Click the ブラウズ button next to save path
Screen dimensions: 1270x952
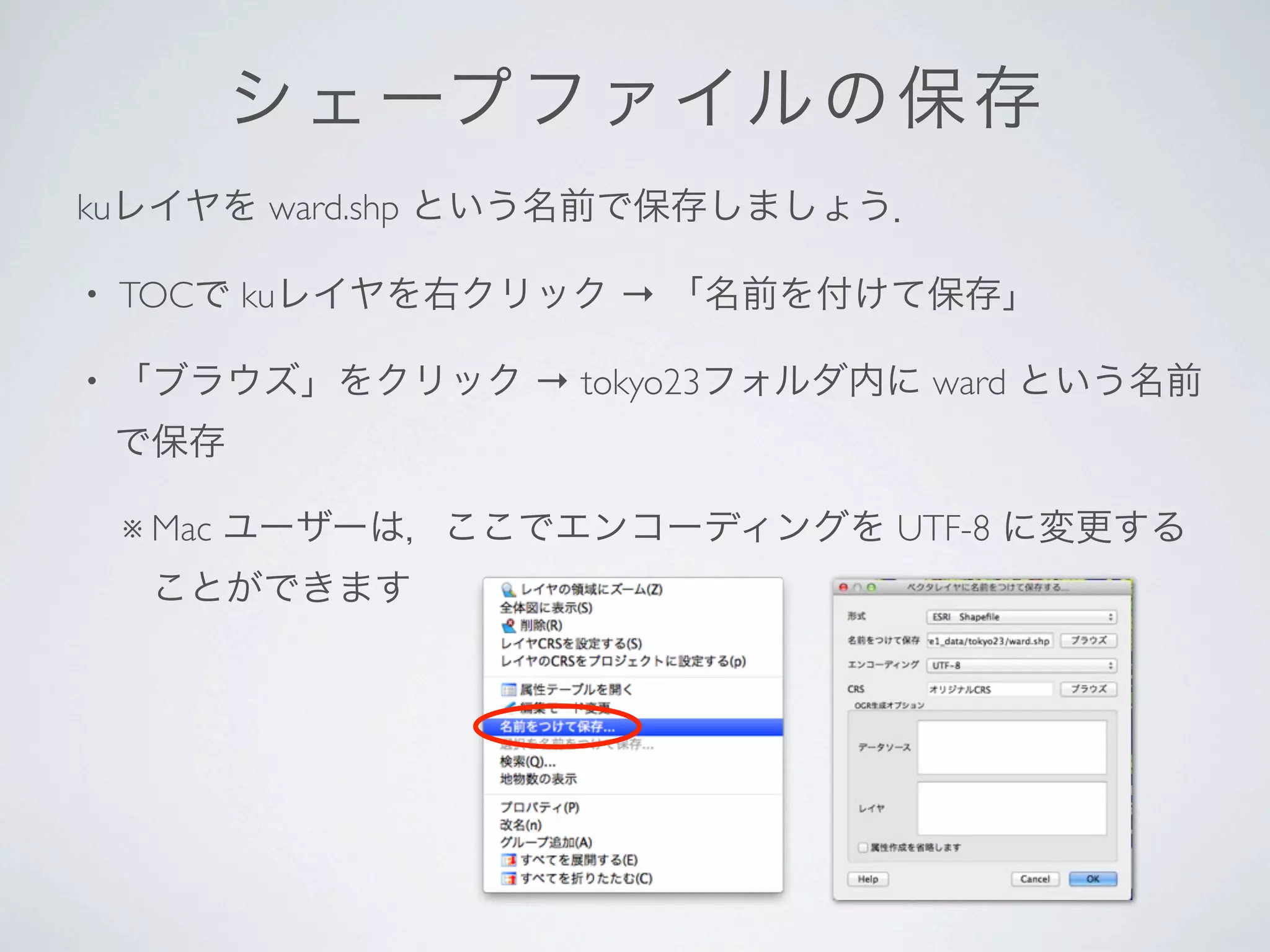(1089, 640)
